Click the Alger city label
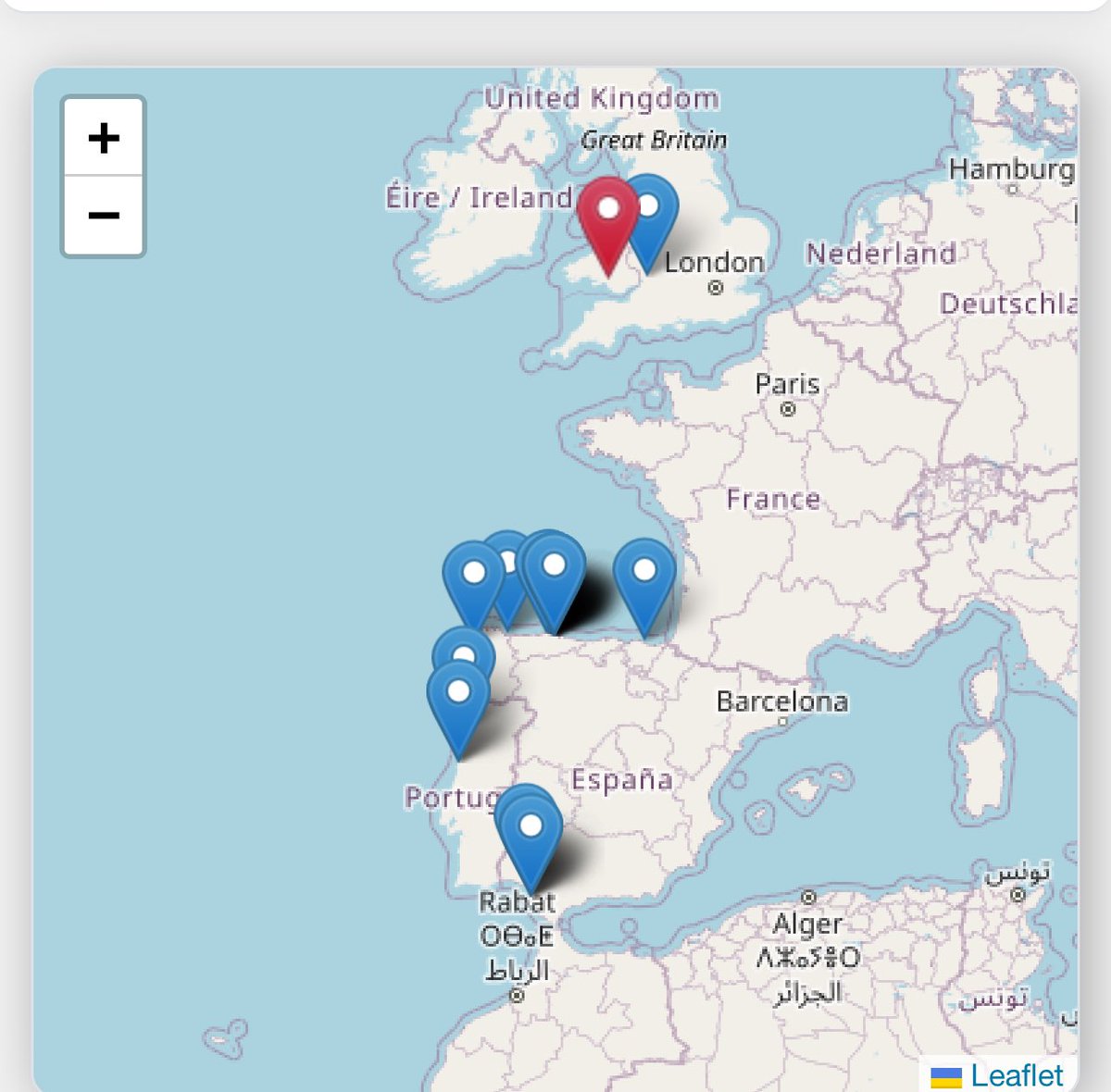Image resolution: width=1111 pixels, height=1092 pixels. click(x=808, y=924)
